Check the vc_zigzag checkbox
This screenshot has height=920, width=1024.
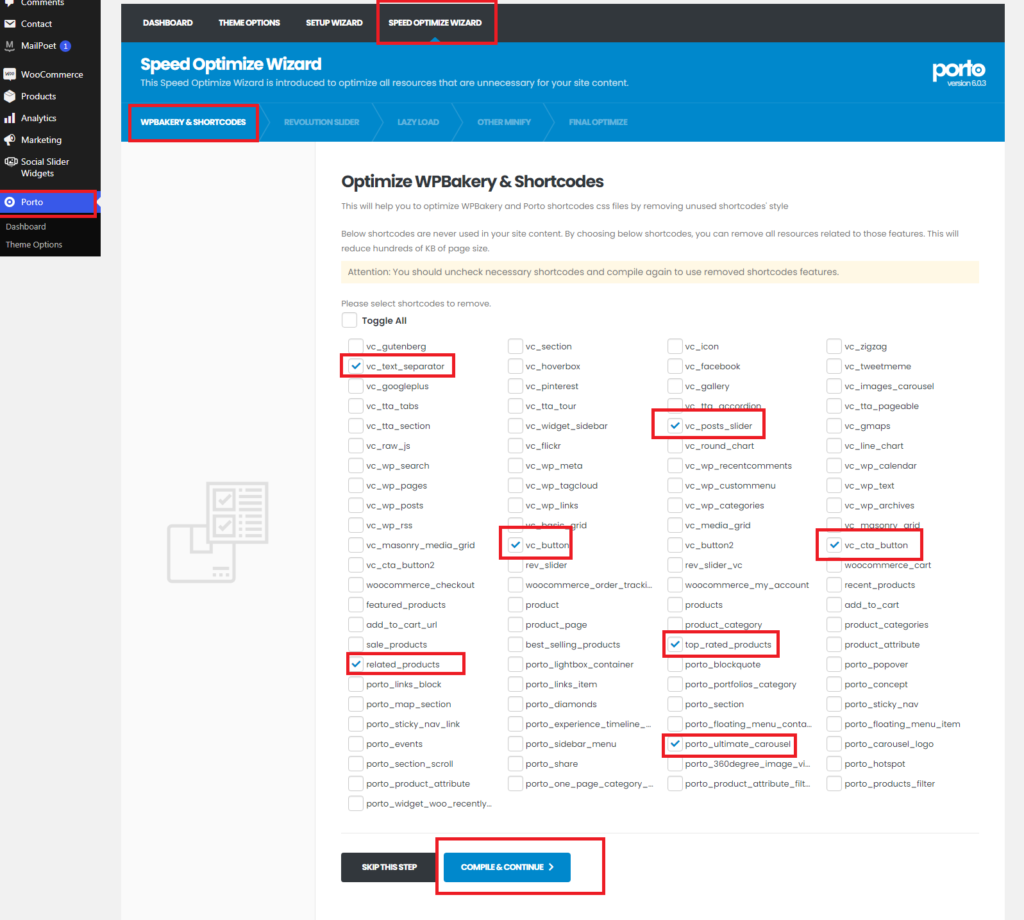pyautogui.click(x=834, y=346)
